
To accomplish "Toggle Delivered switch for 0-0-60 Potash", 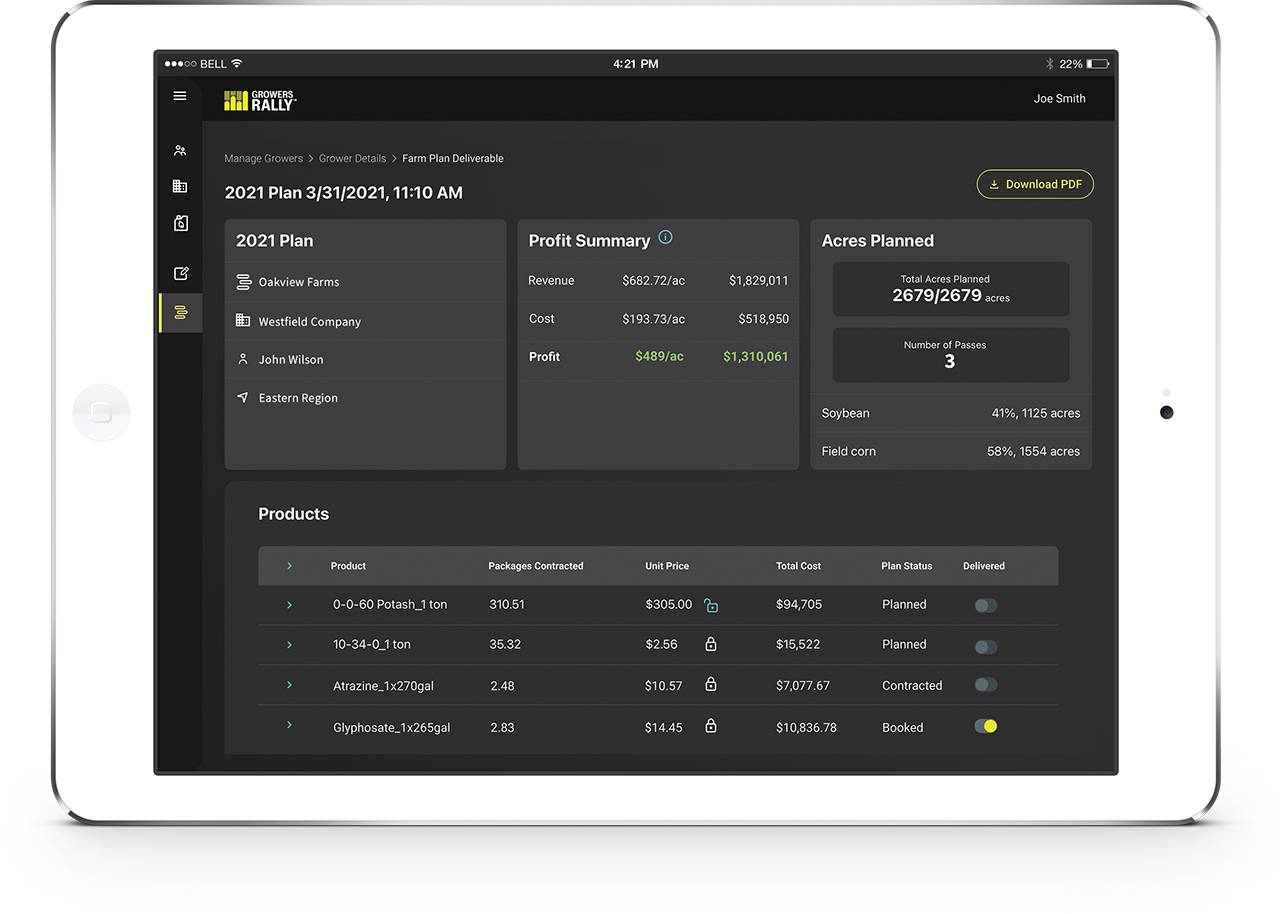I will coord(985,605).
